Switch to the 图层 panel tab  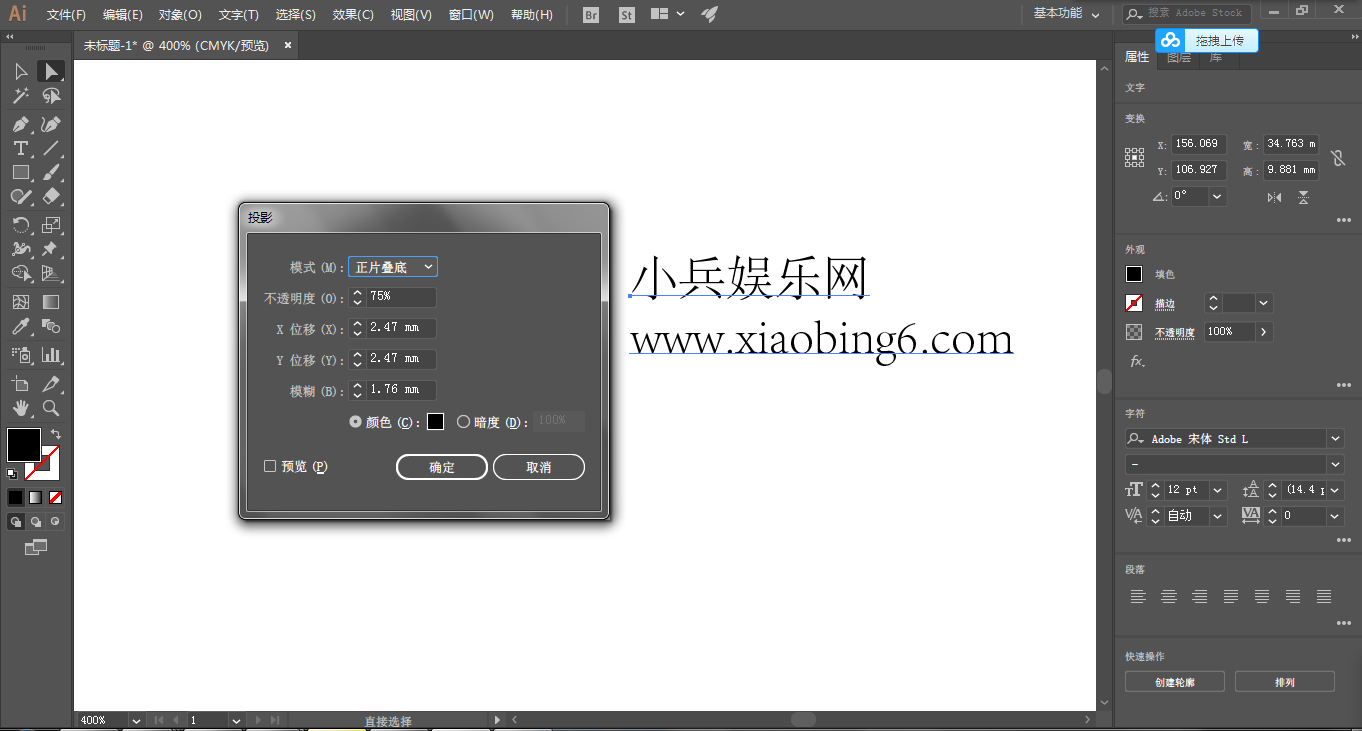pyautogui.click(x=1179, y=58)
